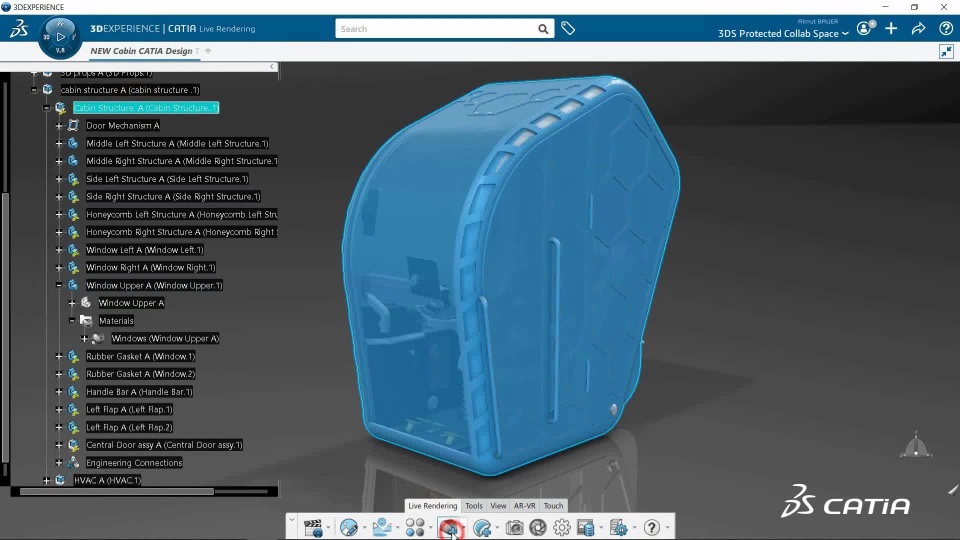Select Engineering Connections item
Screen dimensions: 960x540
pyautogui.click(x=134, y=463)
